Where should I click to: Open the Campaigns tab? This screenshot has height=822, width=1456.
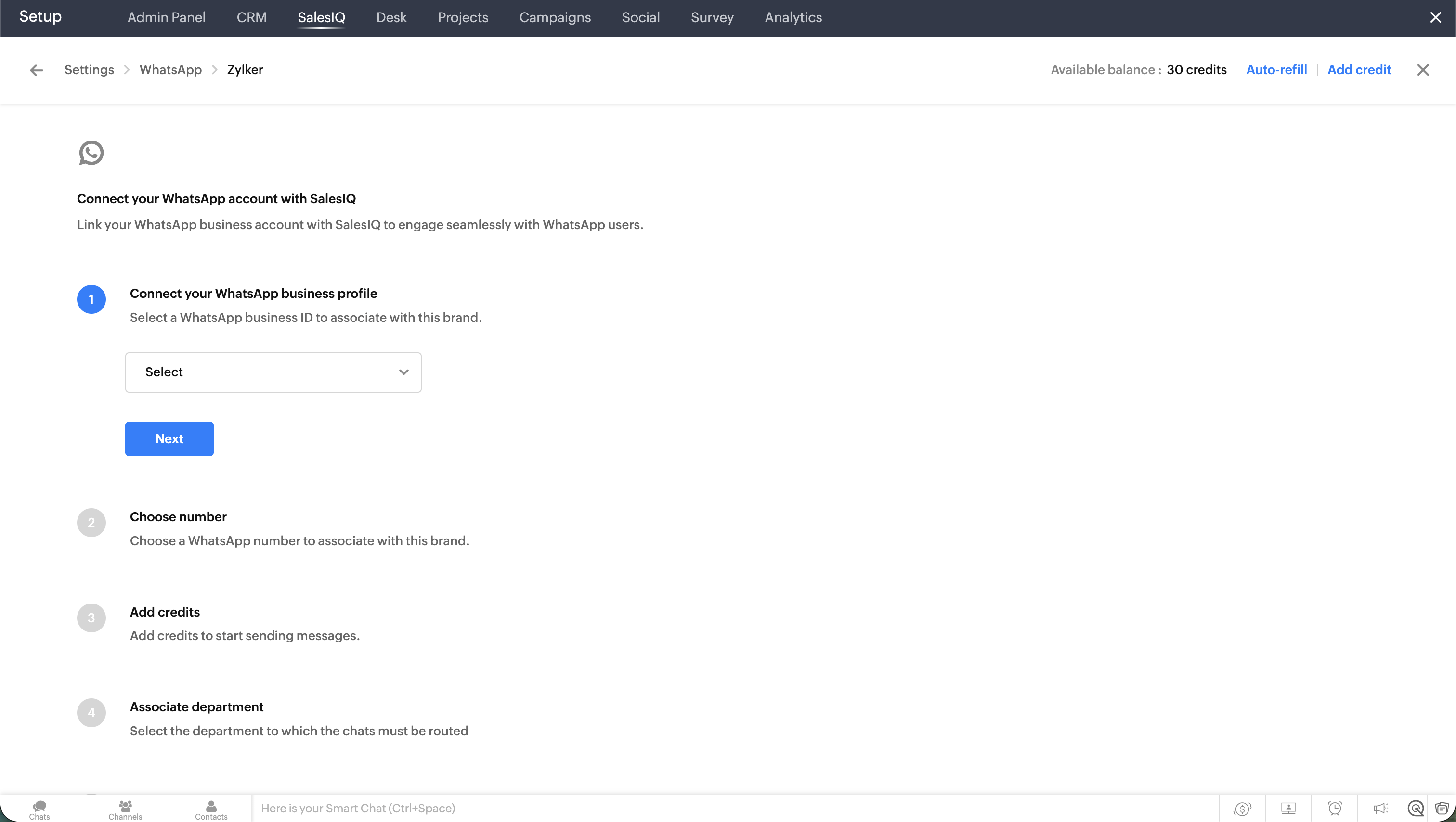click(x=555, y=17)
